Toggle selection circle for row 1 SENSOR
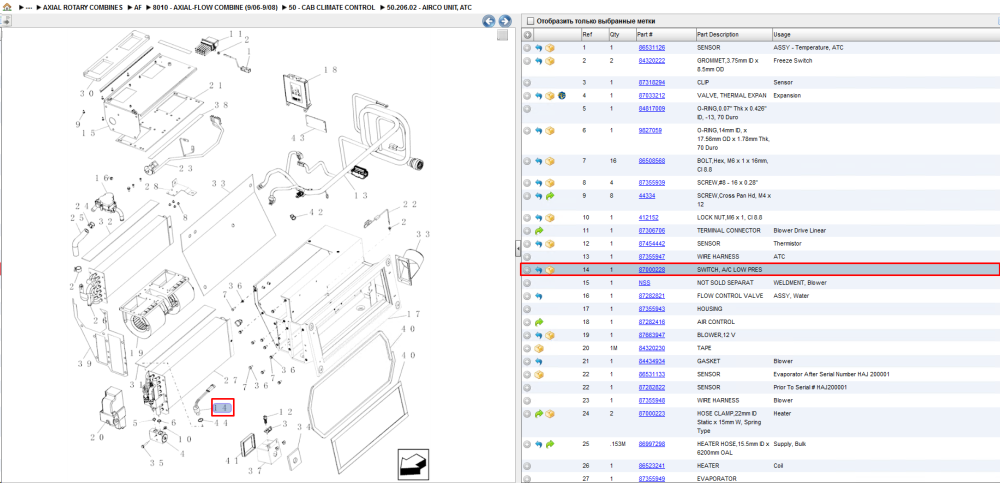 click(527, 48)
